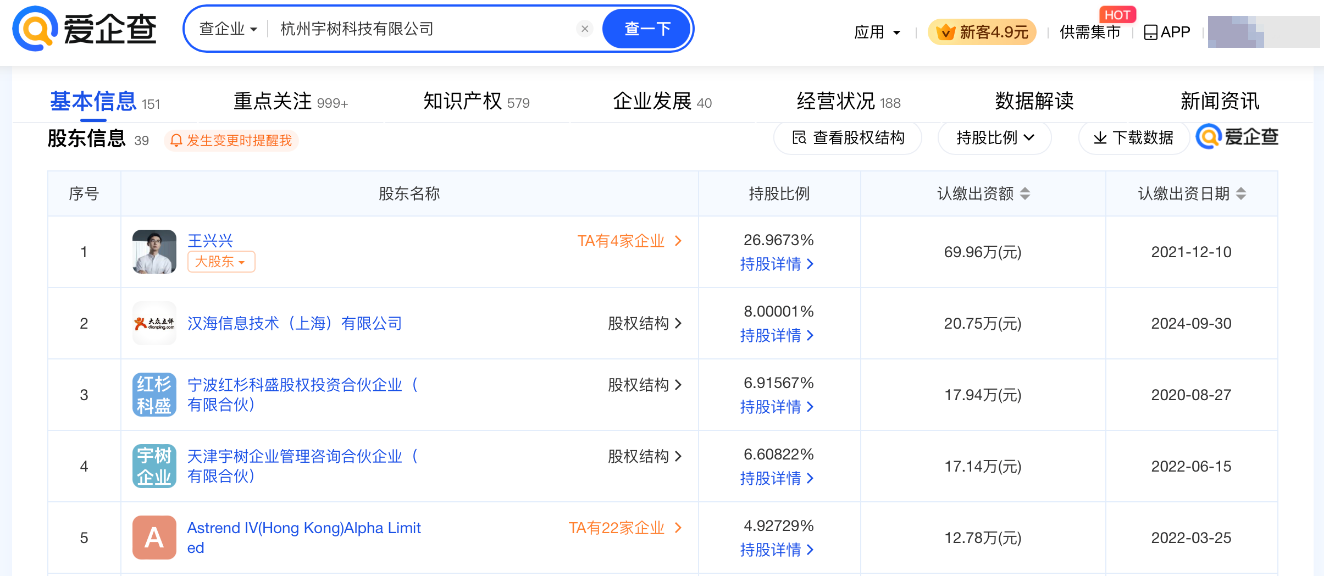Image resolution: width=1324 pixels, height=576 pixels.
Task: Select the 69.96万(元) amount cell
Action: click(x=983, y=252)
